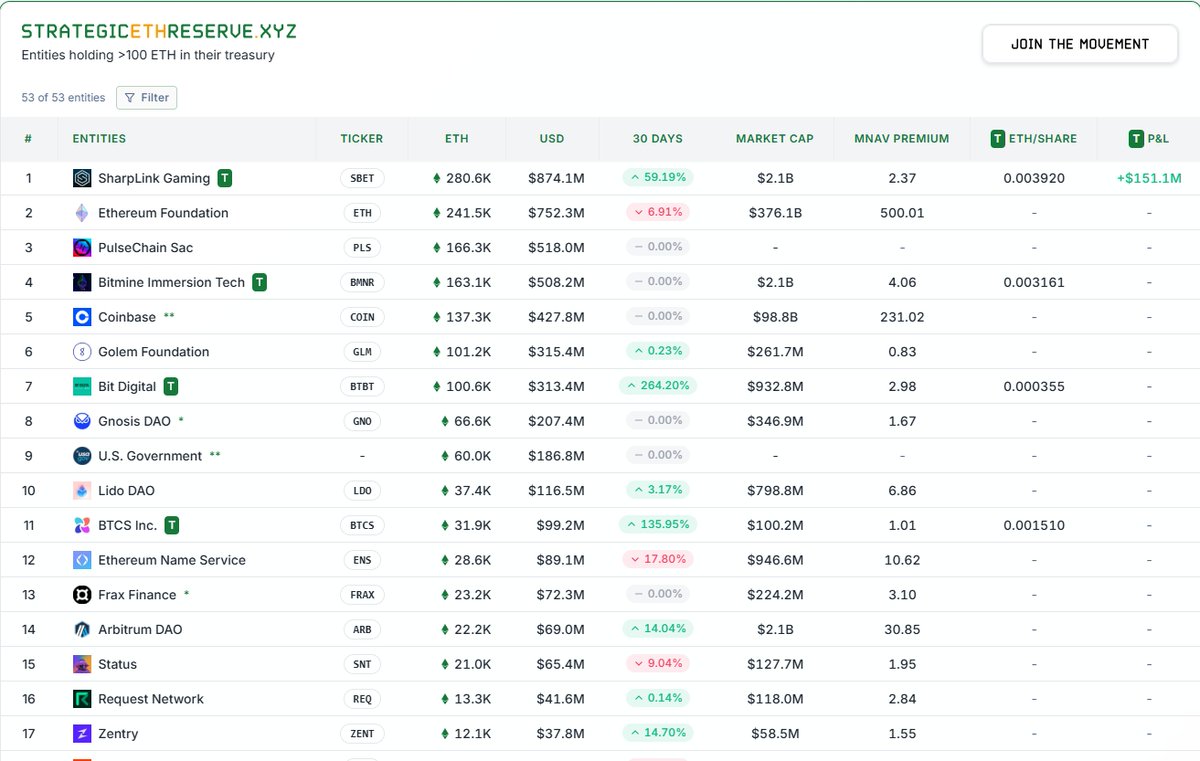The height and width of the screenshot is (761, 1200).
Task: Click the Frax Finance logo icon
Action: (x=82, y=595)
